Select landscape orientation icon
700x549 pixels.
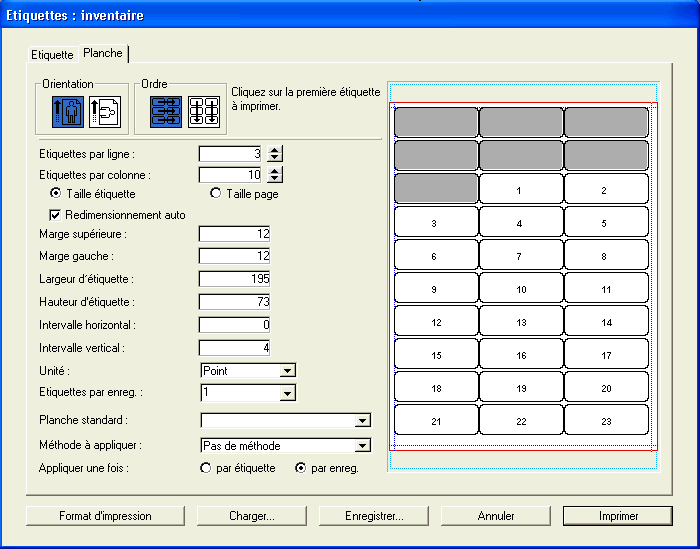click(x=106, y=111)
